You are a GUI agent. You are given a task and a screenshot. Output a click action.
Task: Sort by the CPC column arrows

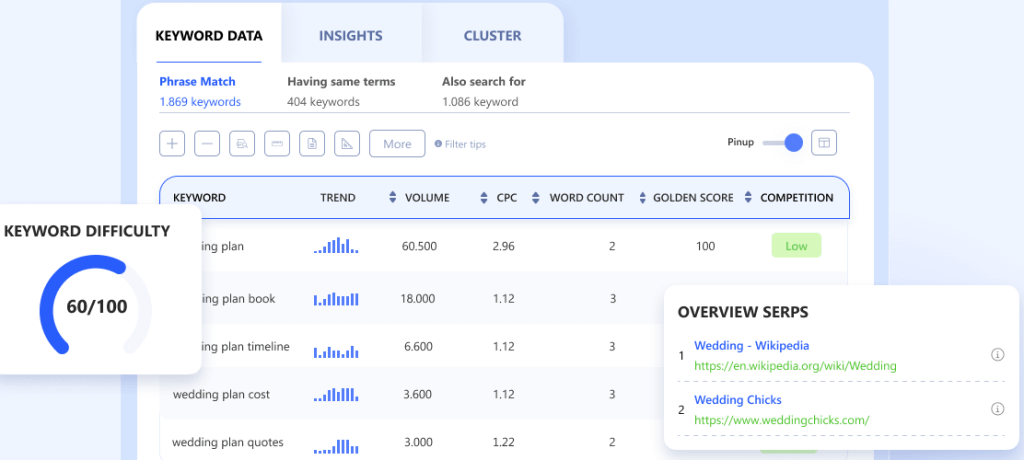[484, 197]
